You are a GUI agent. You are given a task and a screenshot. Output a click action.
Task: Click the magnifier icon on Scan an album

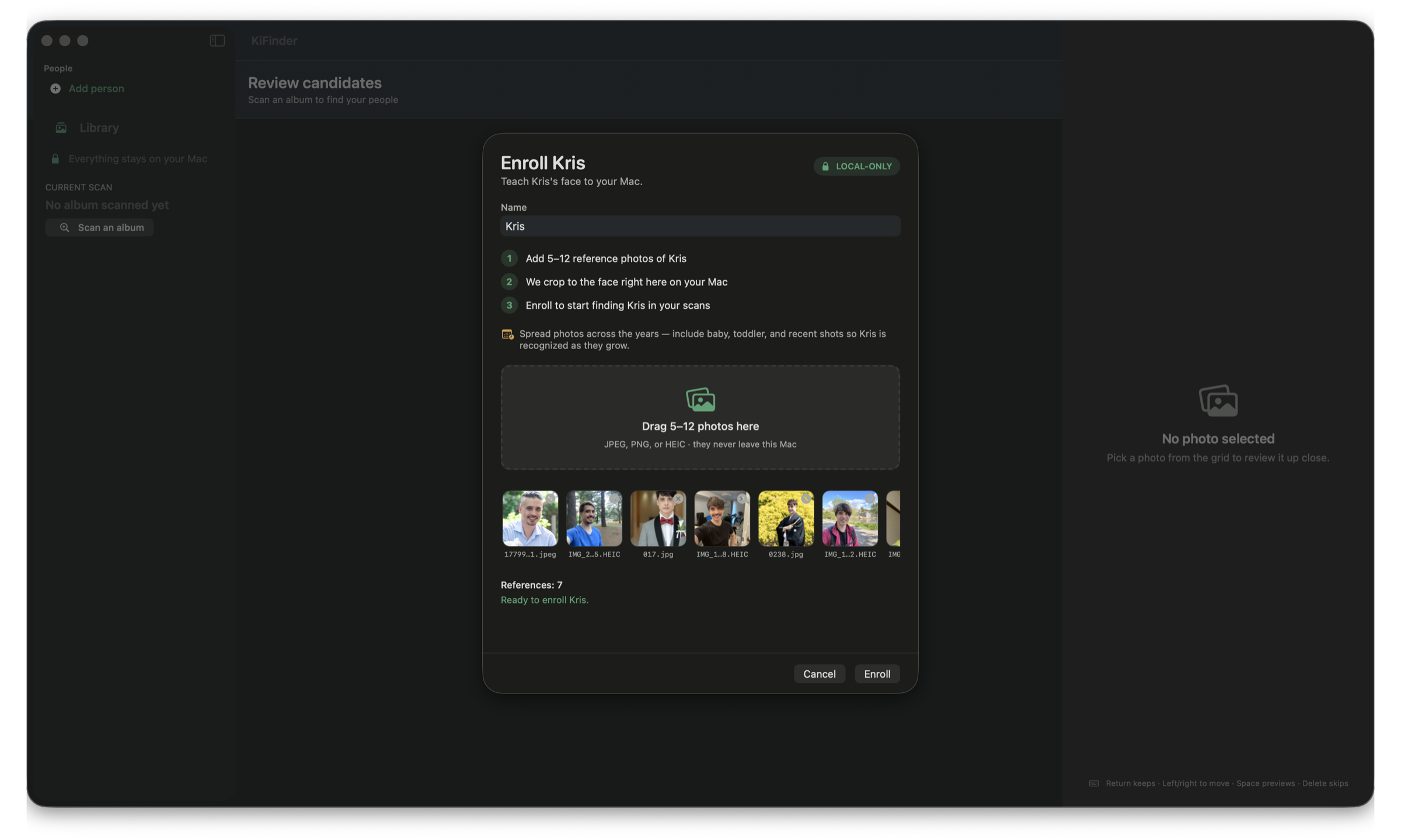65,228
